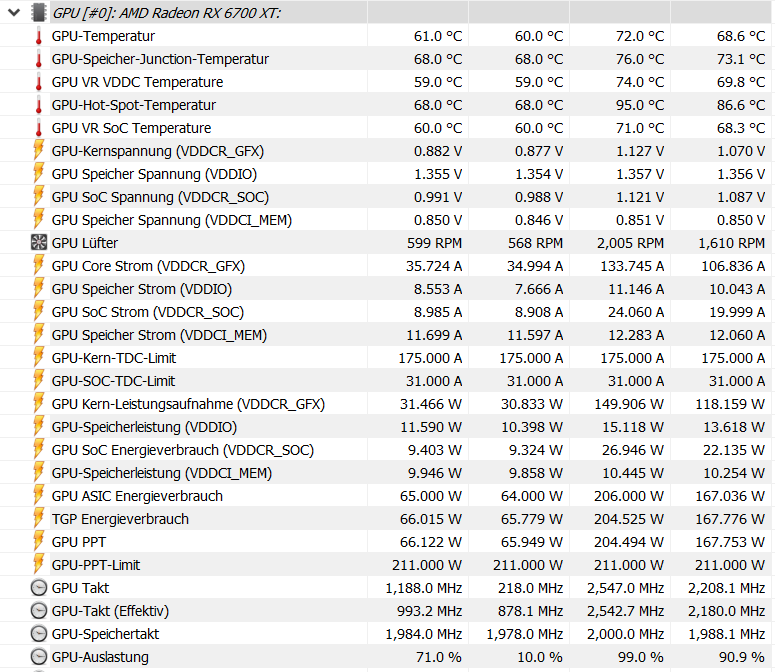Select the TGP Energieverbrauch label

120,519
